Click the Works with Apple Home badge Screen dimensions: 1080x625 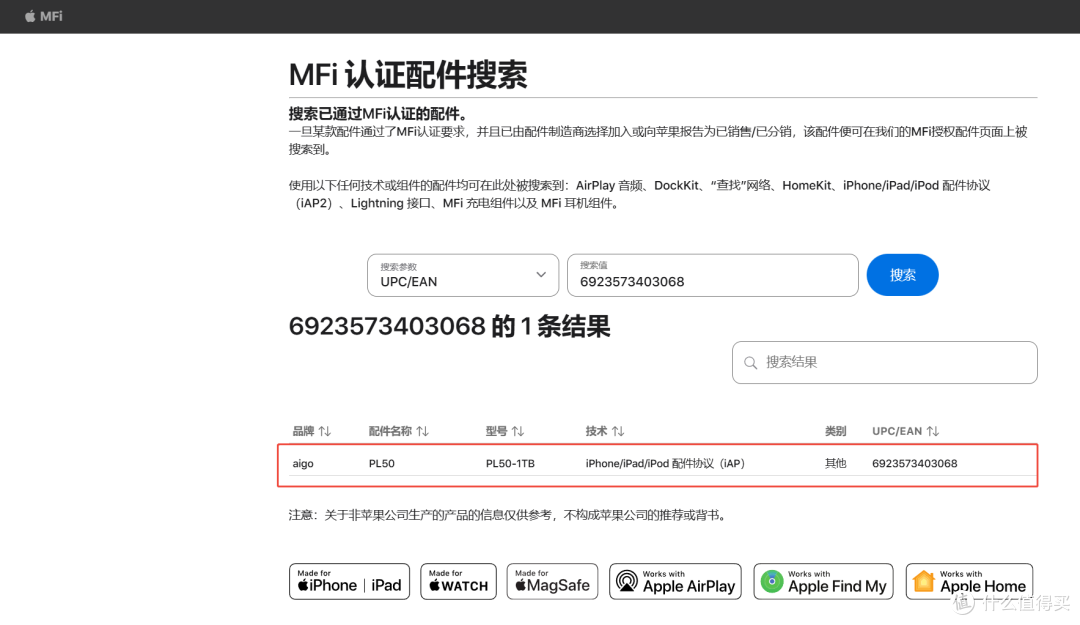tap(969, 582)
